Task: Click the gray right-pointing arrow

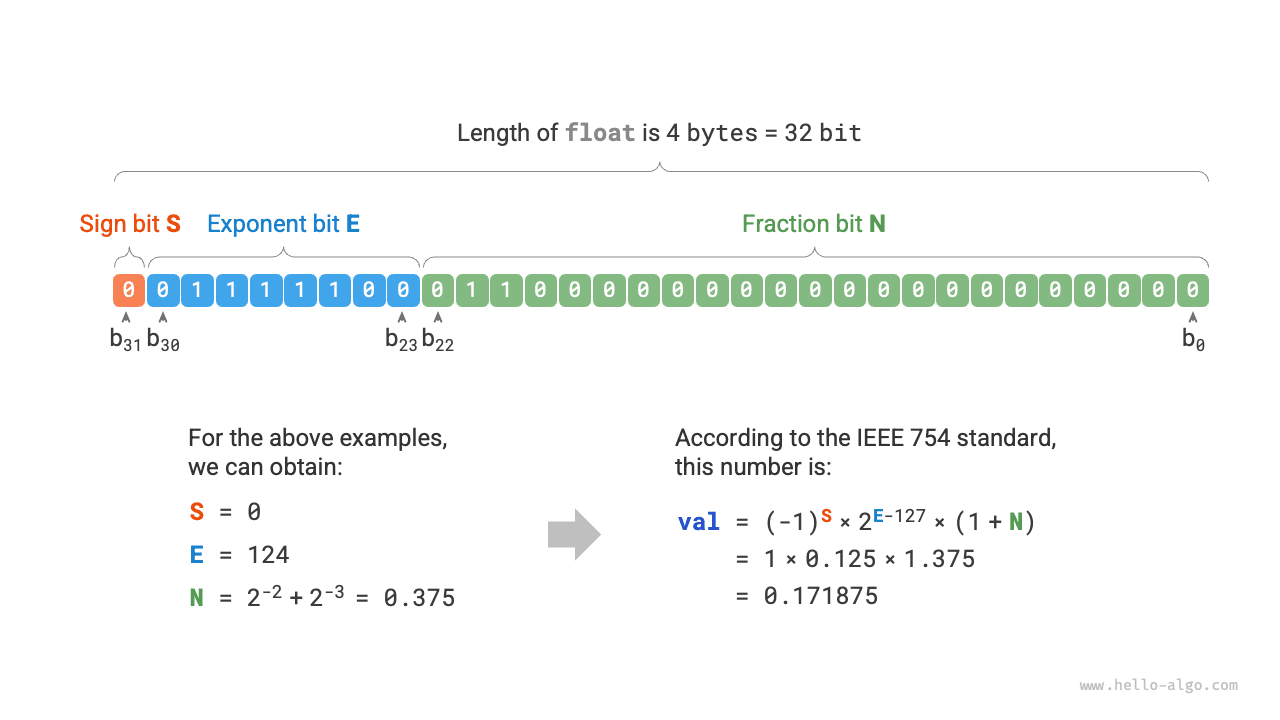Action: [x=574, y=535]
